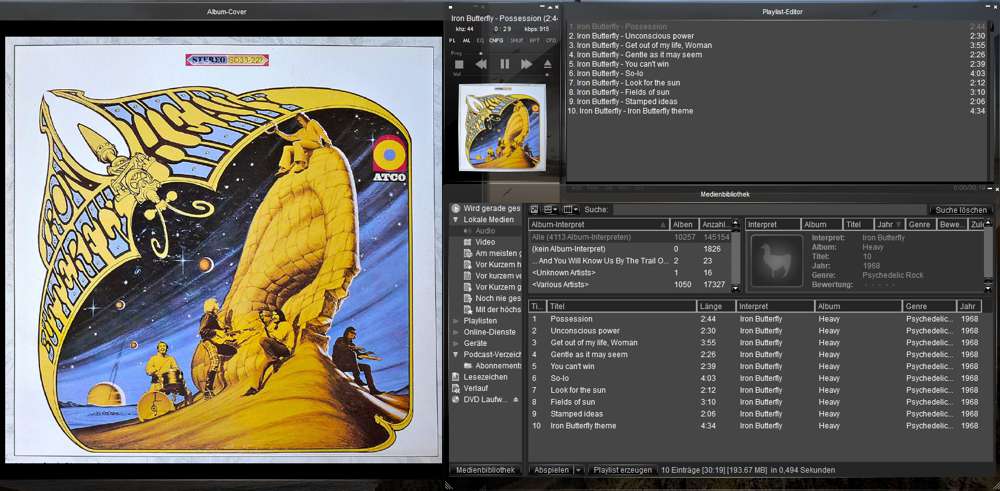Pause playback with the pause icon
Image resolution: width=1000 pixels, height=491 pixels.
tap(504, 64)
